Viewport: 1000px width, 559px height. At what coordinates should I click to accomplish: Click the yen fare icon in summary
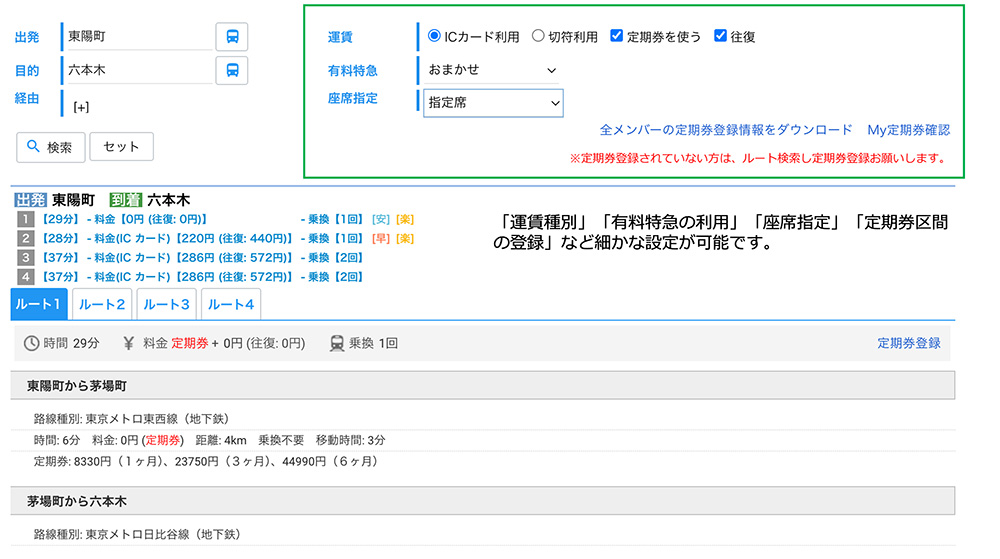(128, 343)
